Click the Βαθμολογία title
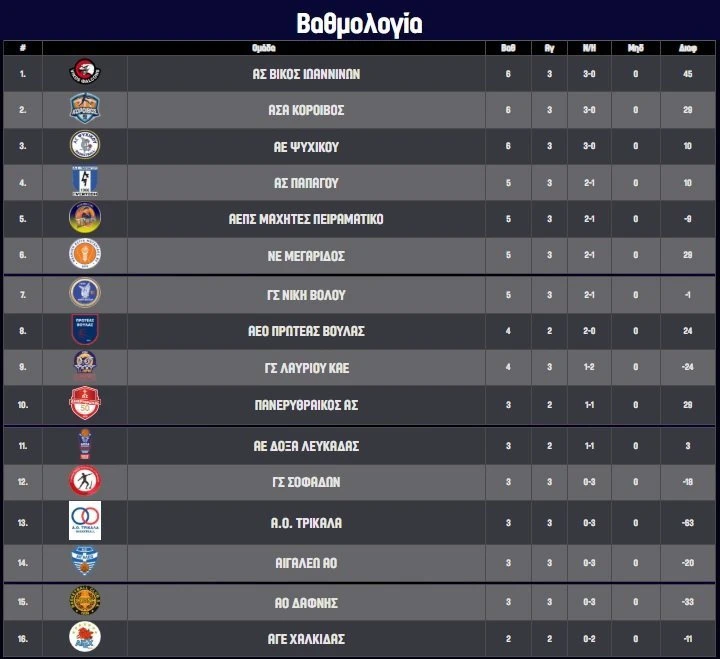 [x=360, y=22]
